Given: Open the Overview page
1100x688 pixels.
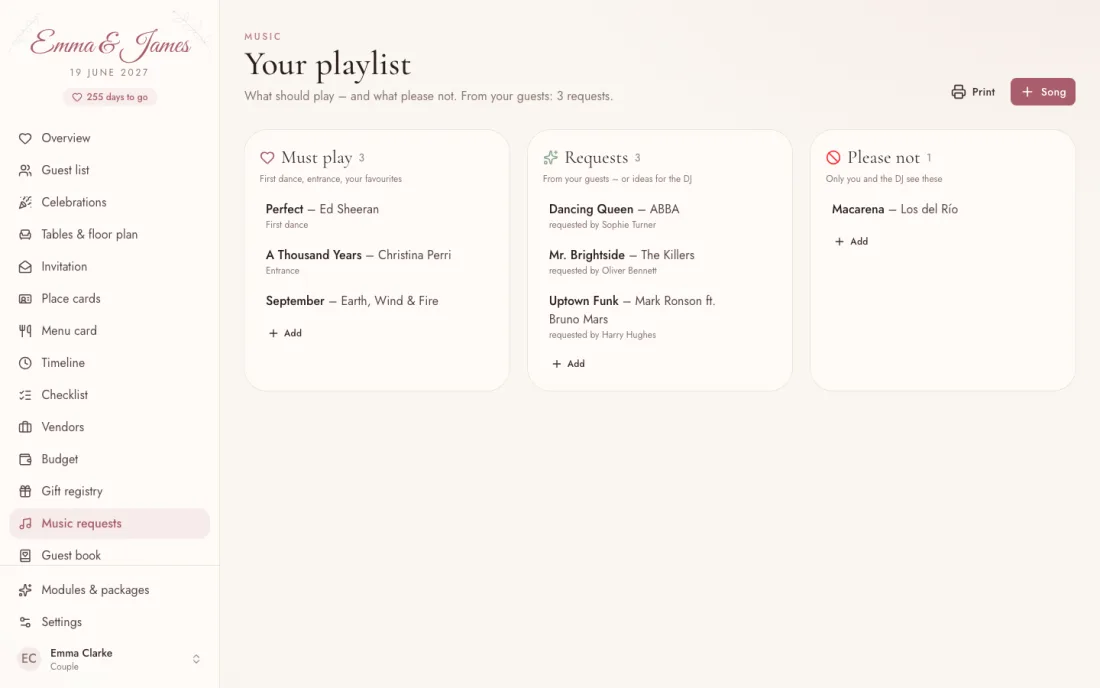Looking at the screenshot, I should pyautogui.click(x=109, y=138).
